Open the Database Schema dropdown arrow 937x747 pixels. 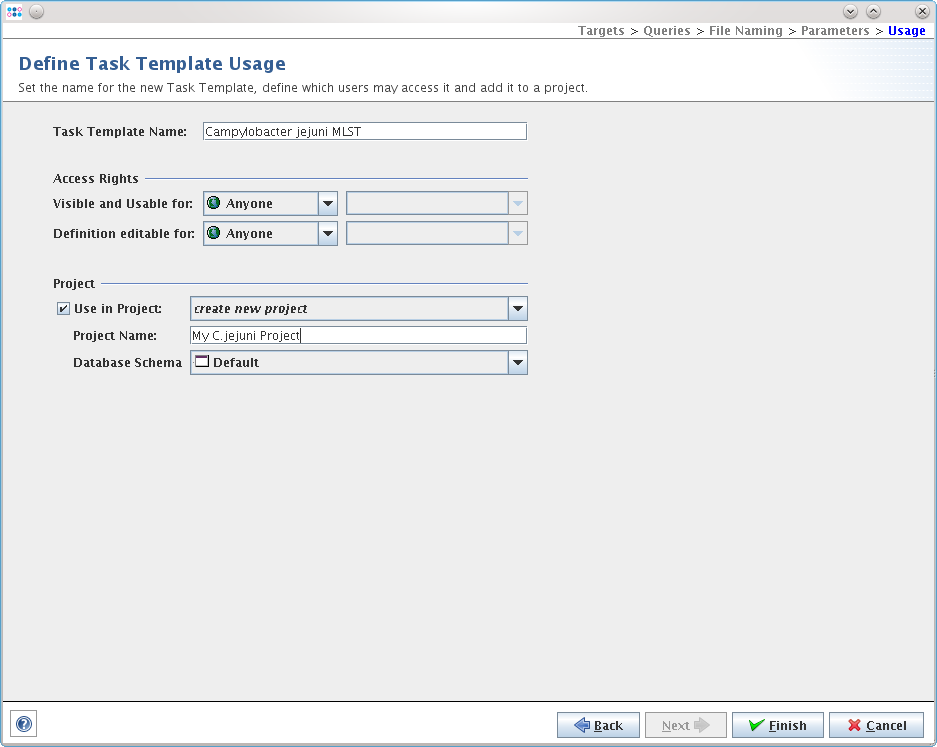(517, 363)
